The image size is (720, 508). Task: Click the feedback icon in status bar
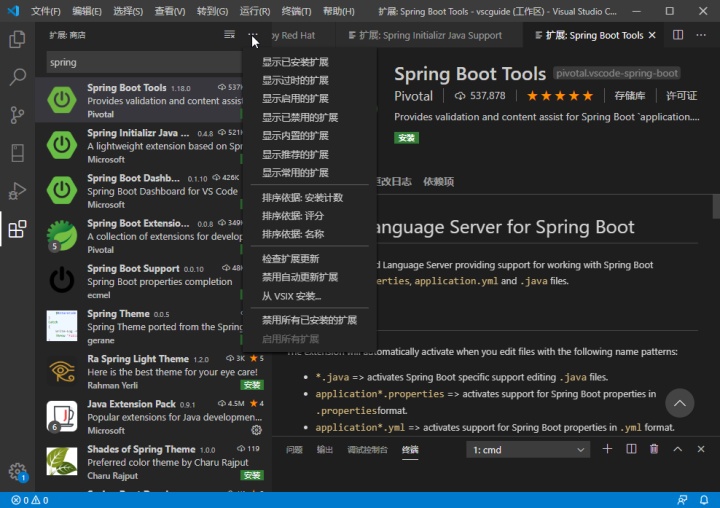[x=682, y=500]
